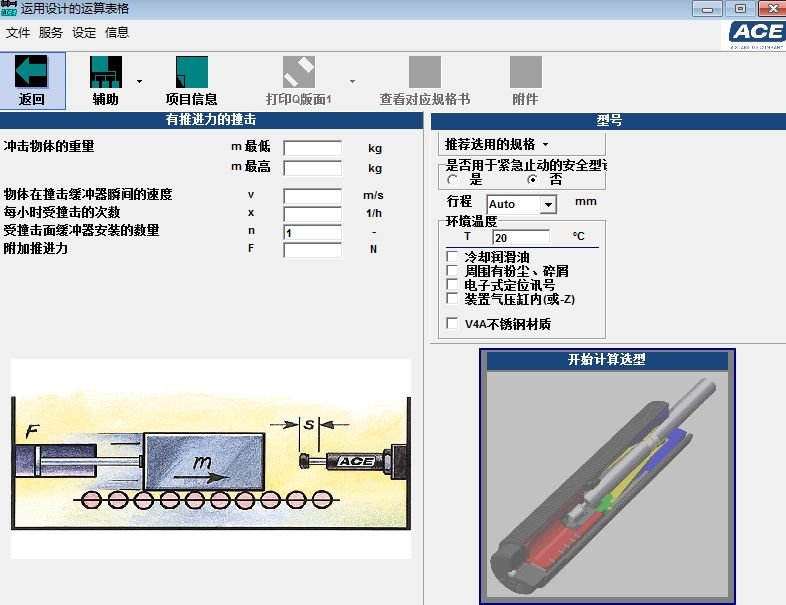This screenshot has height=605, width=786.
Task: Click the ACE logo in the corner
Action: coord(756,34)
